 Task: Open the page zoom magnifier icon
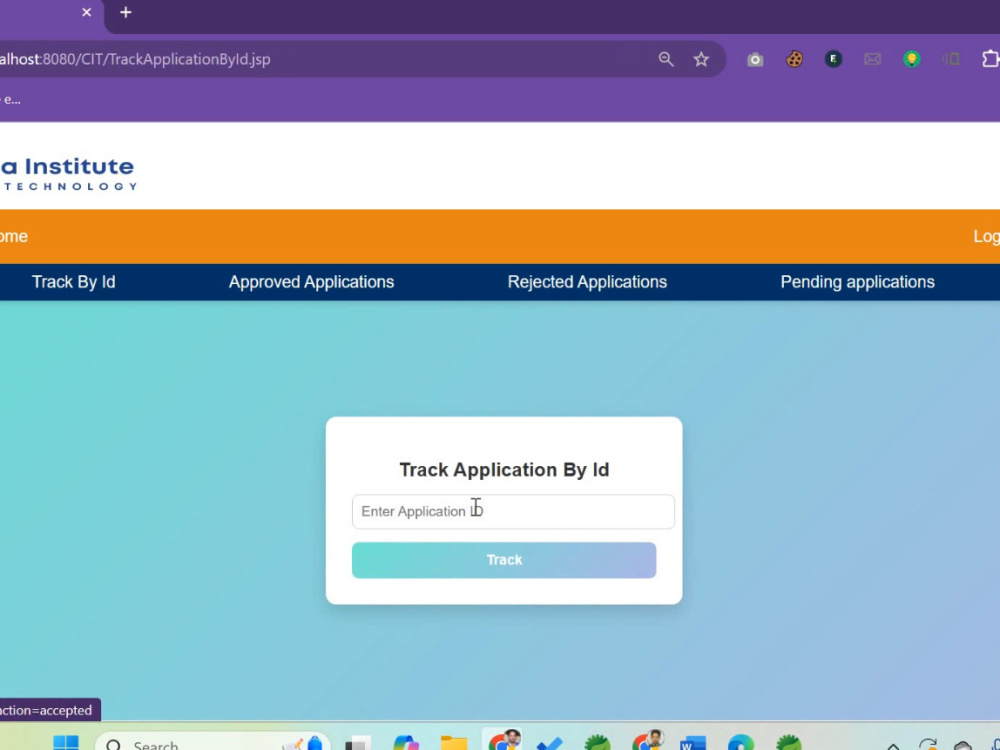(666, 59)
